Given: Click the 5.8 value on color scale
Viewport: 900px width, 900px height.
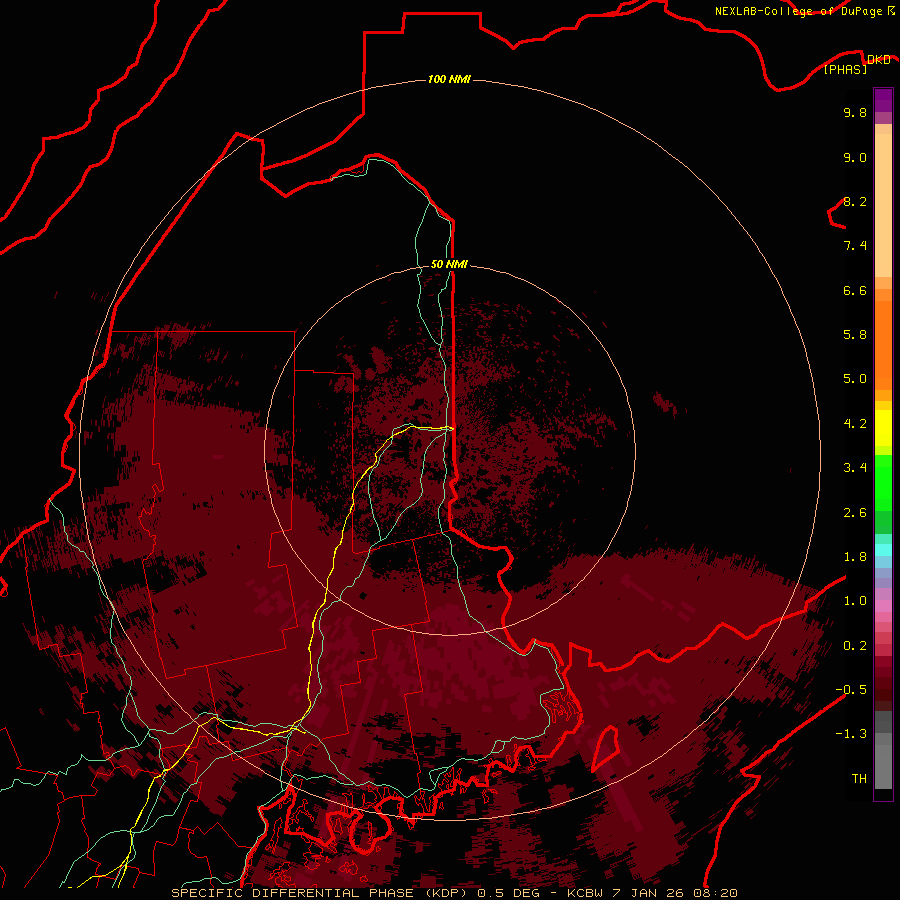Looking at the screenshot, I should click(x=855, y=334).
